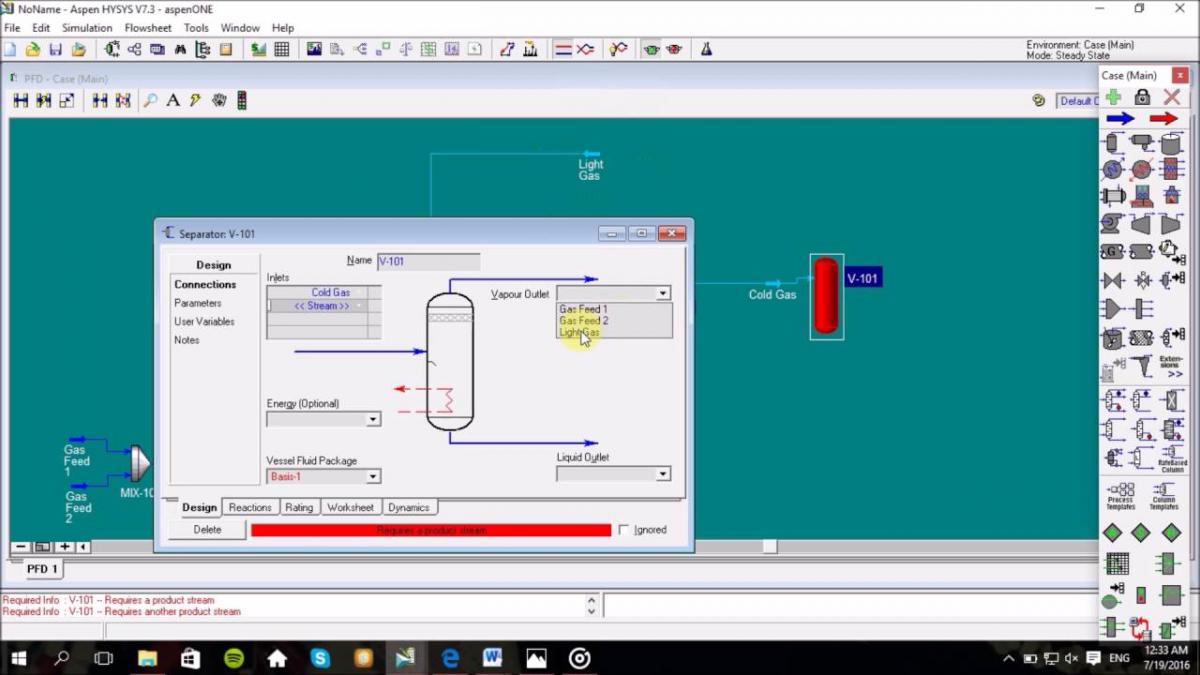Open the Energy (Optional) dropdown

click(373, 419)
